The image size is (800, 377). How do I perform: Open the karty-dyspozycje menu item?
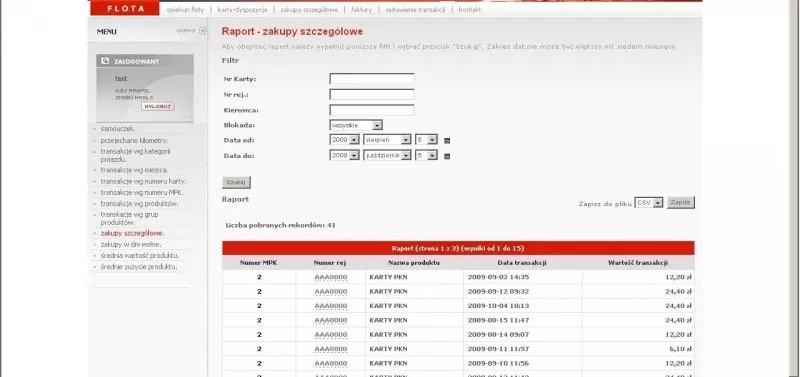pos(242,10)
